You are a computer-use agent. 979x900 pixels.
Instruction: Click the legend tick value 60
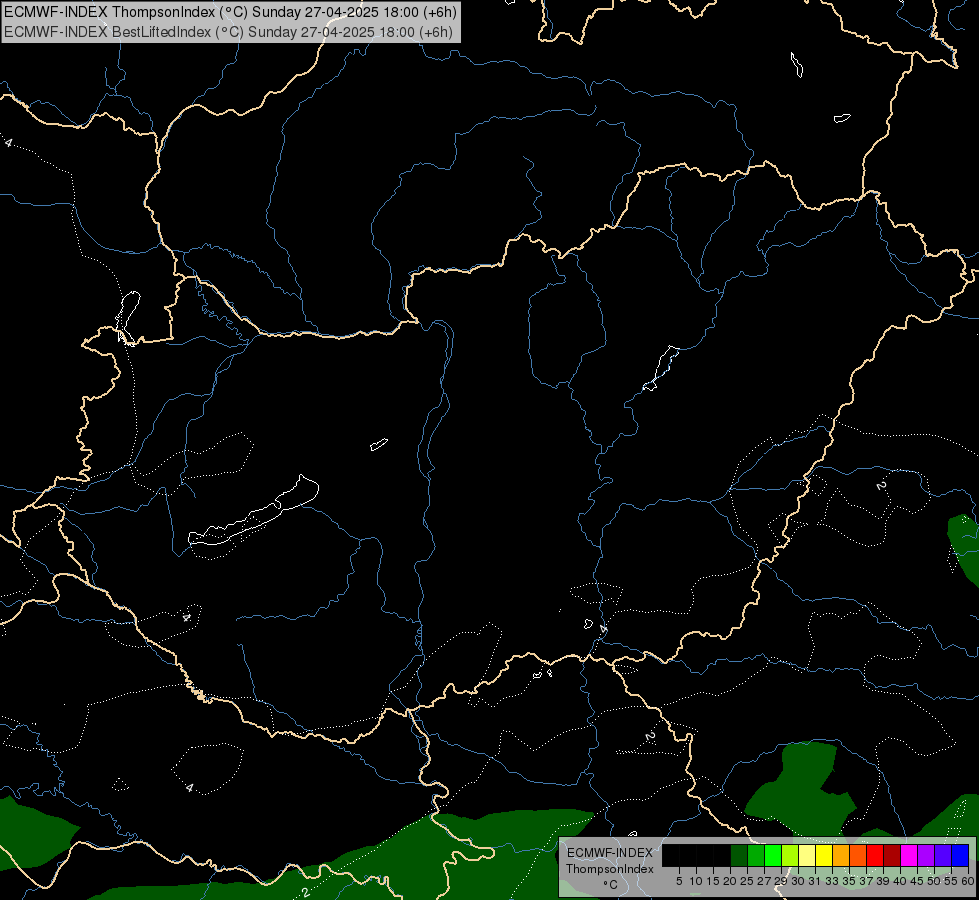click(968, 881)
